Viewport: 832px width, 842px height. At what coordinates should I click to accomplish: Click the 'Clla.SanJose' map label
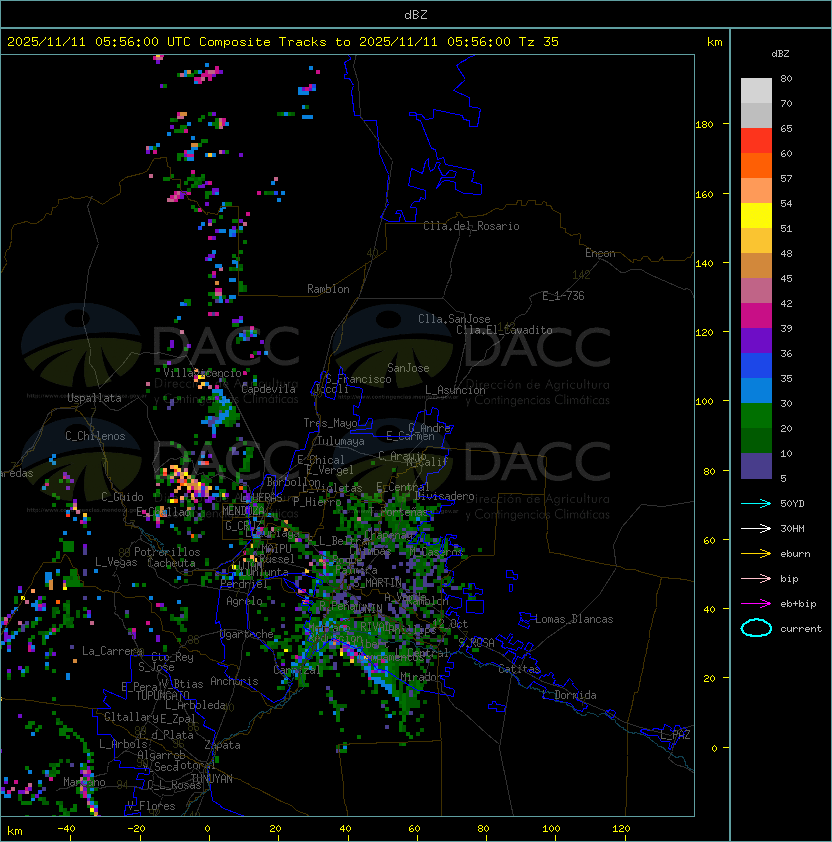tap(454, 319)
